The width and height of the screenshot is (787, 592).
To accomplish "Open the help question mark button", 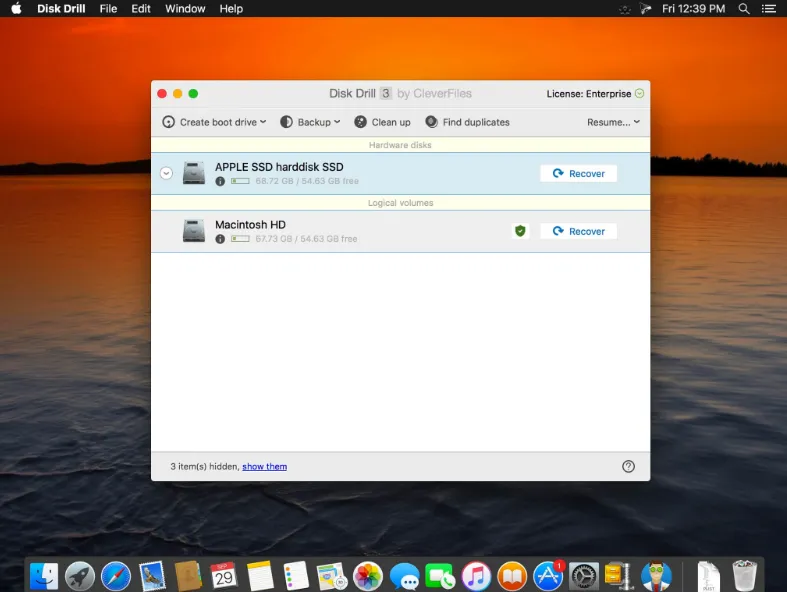I will click(x=628, y=466).
